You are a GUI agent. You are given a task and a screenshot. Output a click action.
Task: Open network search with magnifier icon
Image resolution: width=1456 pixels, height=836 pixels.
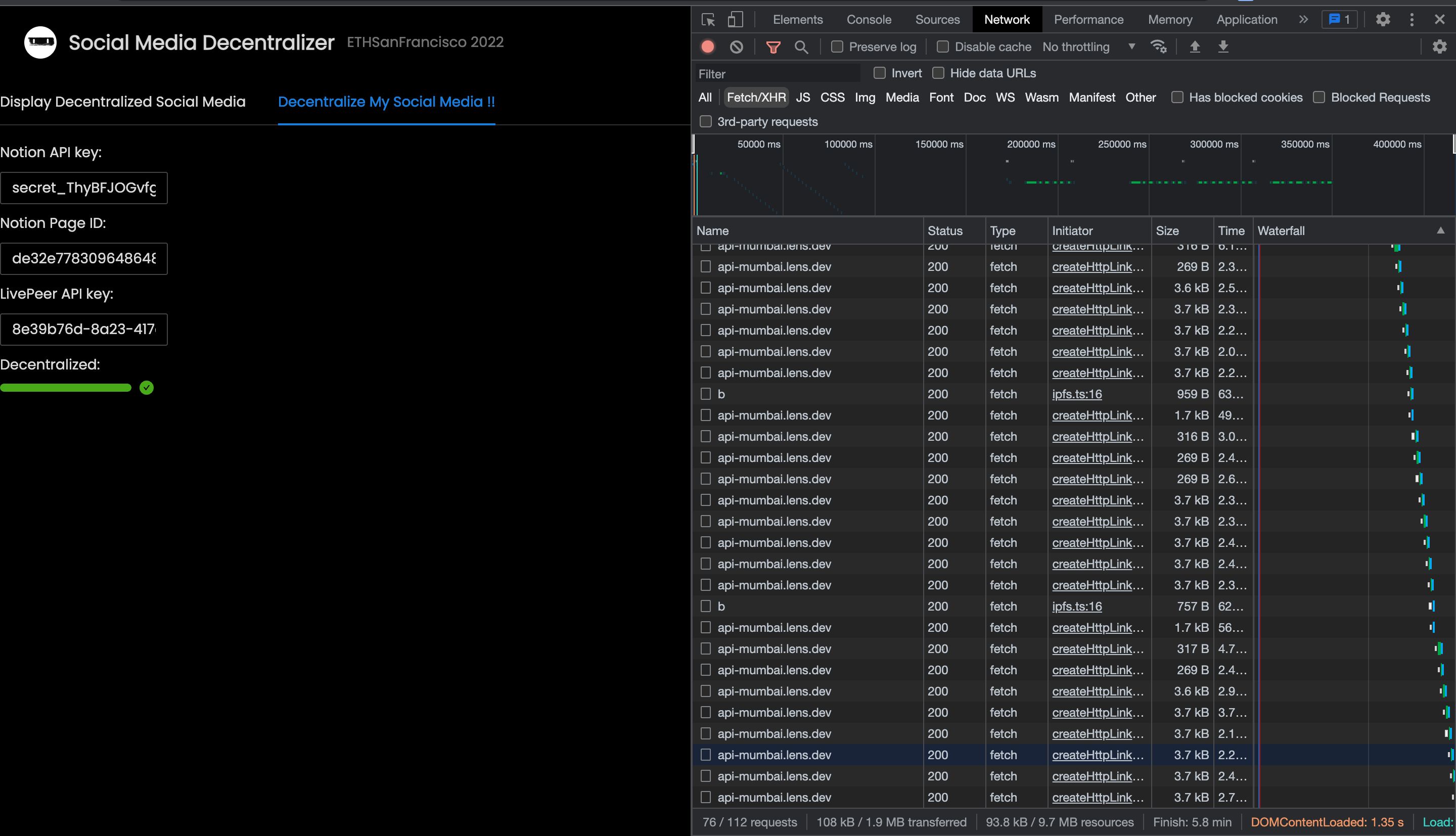pos(801,47)
